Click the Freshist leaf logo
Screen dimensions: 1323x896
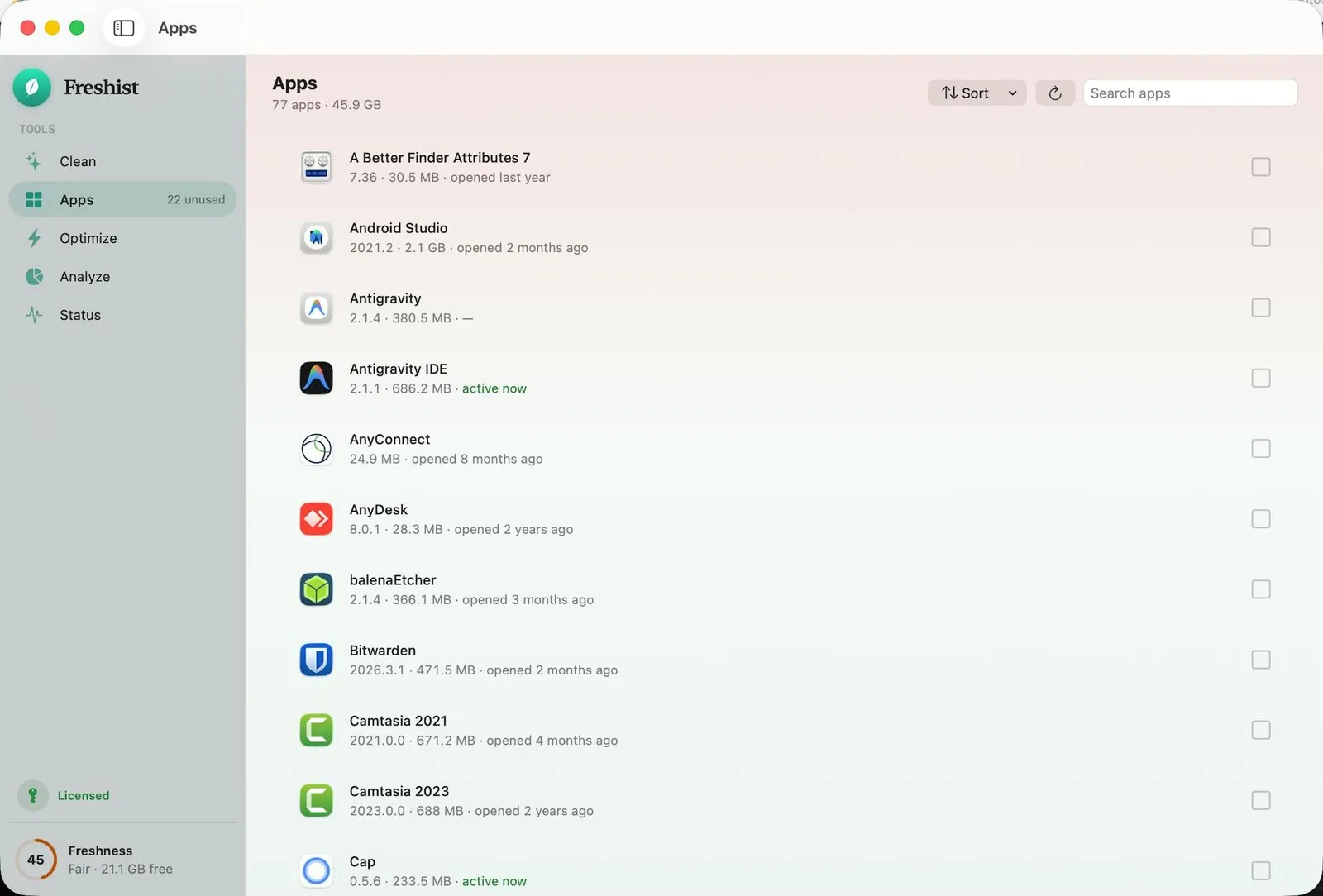click(x=32, y=88)
